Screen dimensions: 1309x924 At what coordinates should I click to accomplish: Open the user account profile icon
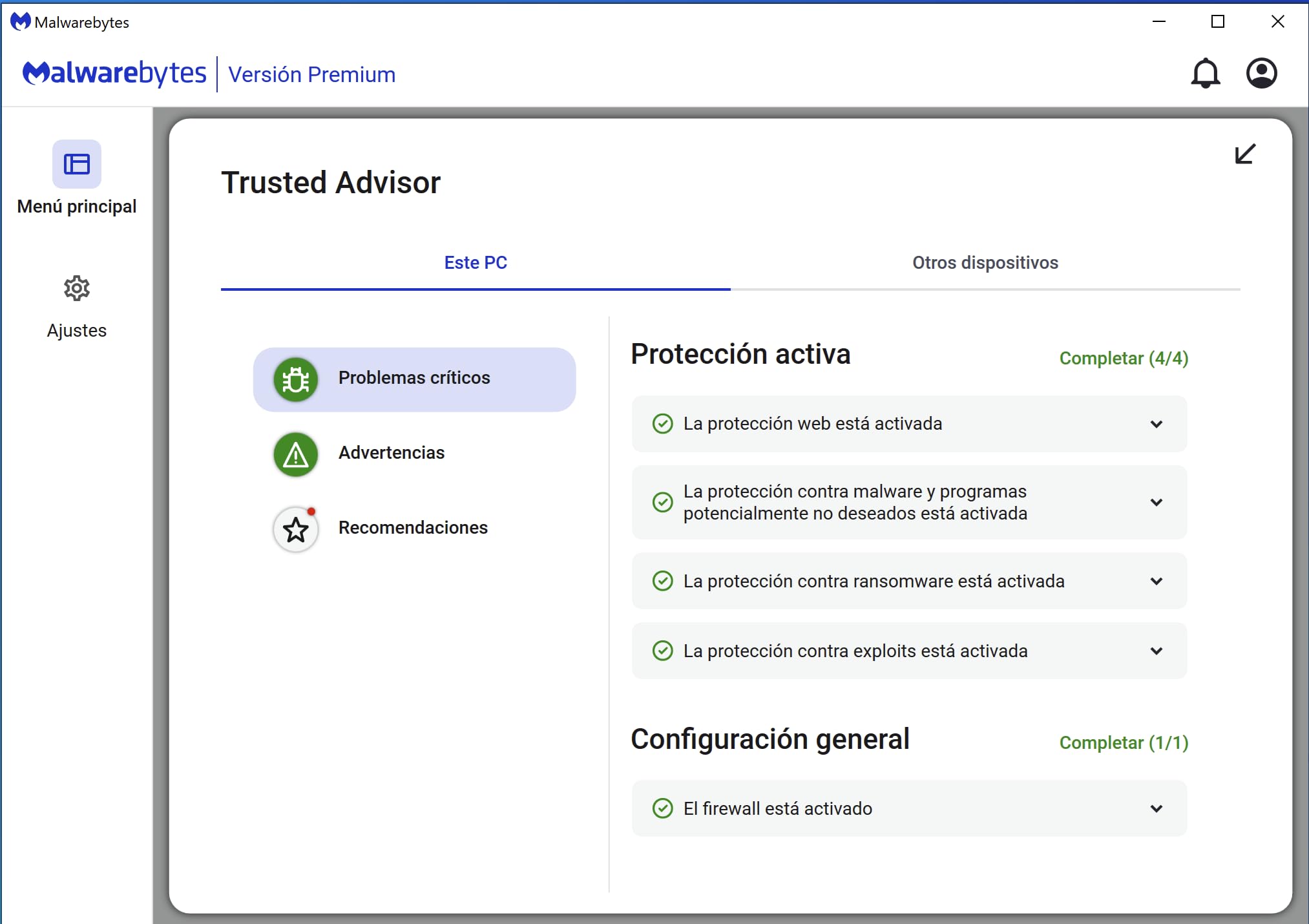[1261, 73]
